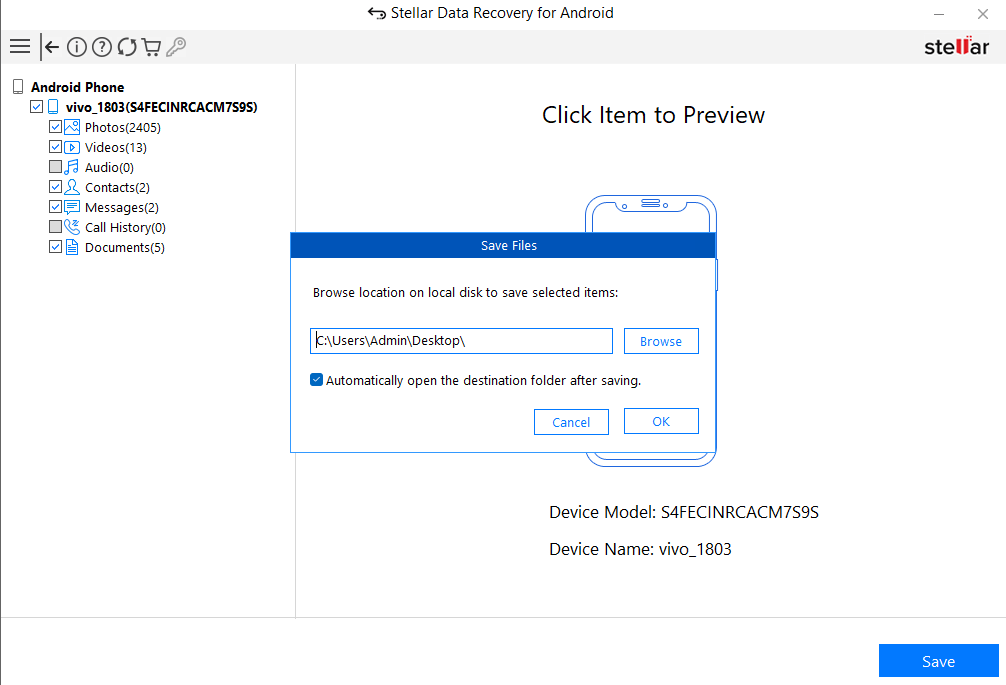Click the help question mark icon
Viewport: 1006px width, 685px height.
point(102,47)
